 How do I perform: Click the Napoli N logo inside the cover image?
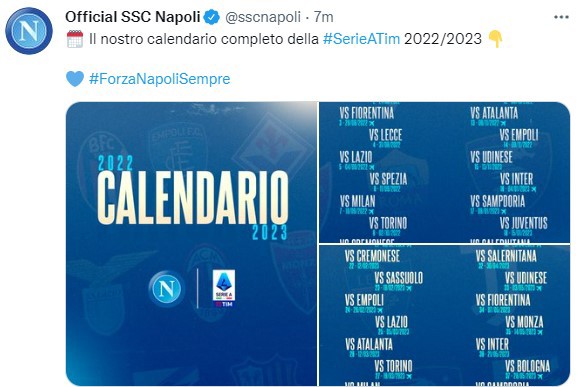tap(166, 288)
